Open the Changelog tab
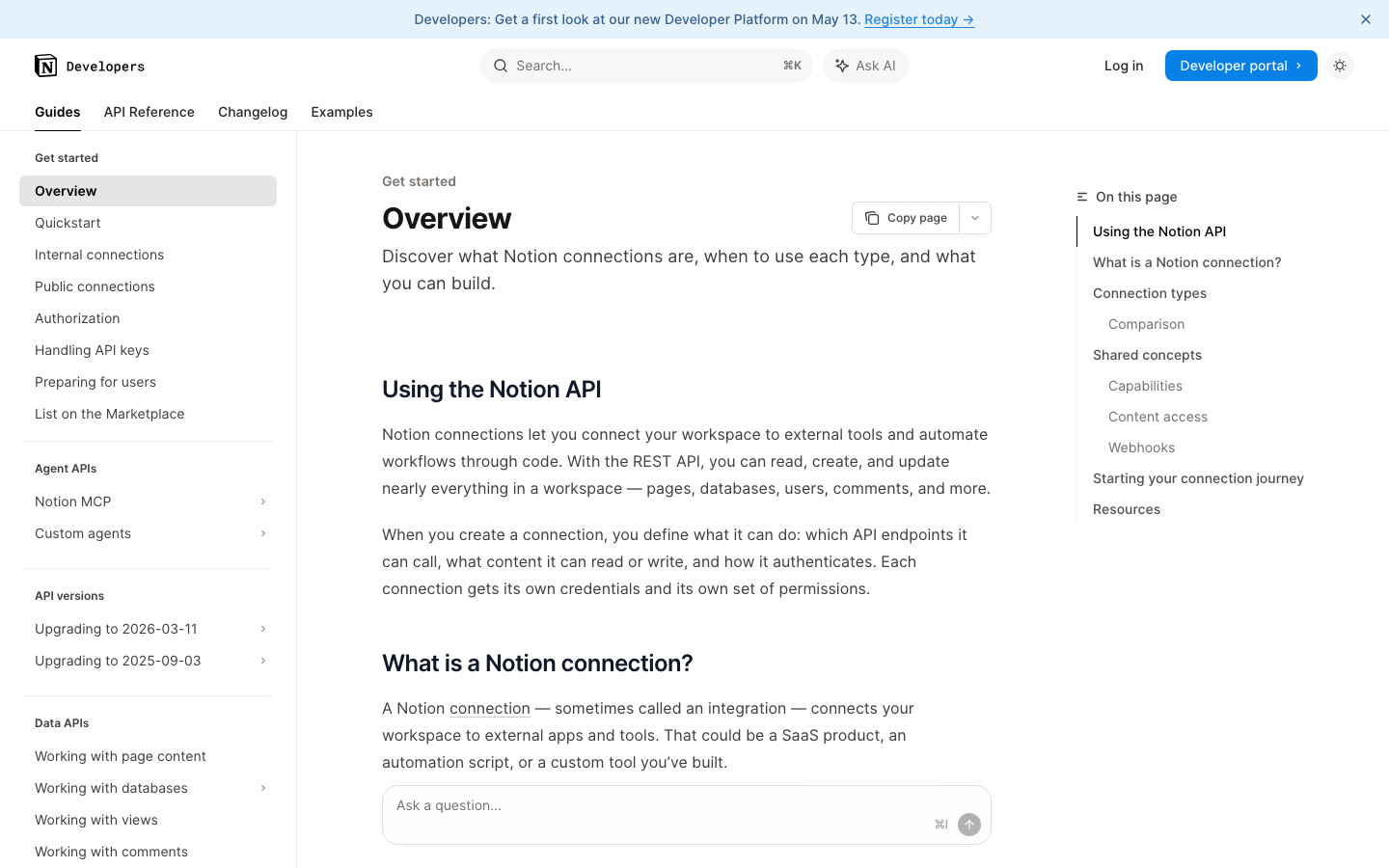This screenshot has width=1389, height=868. click(x=253, y=112)
